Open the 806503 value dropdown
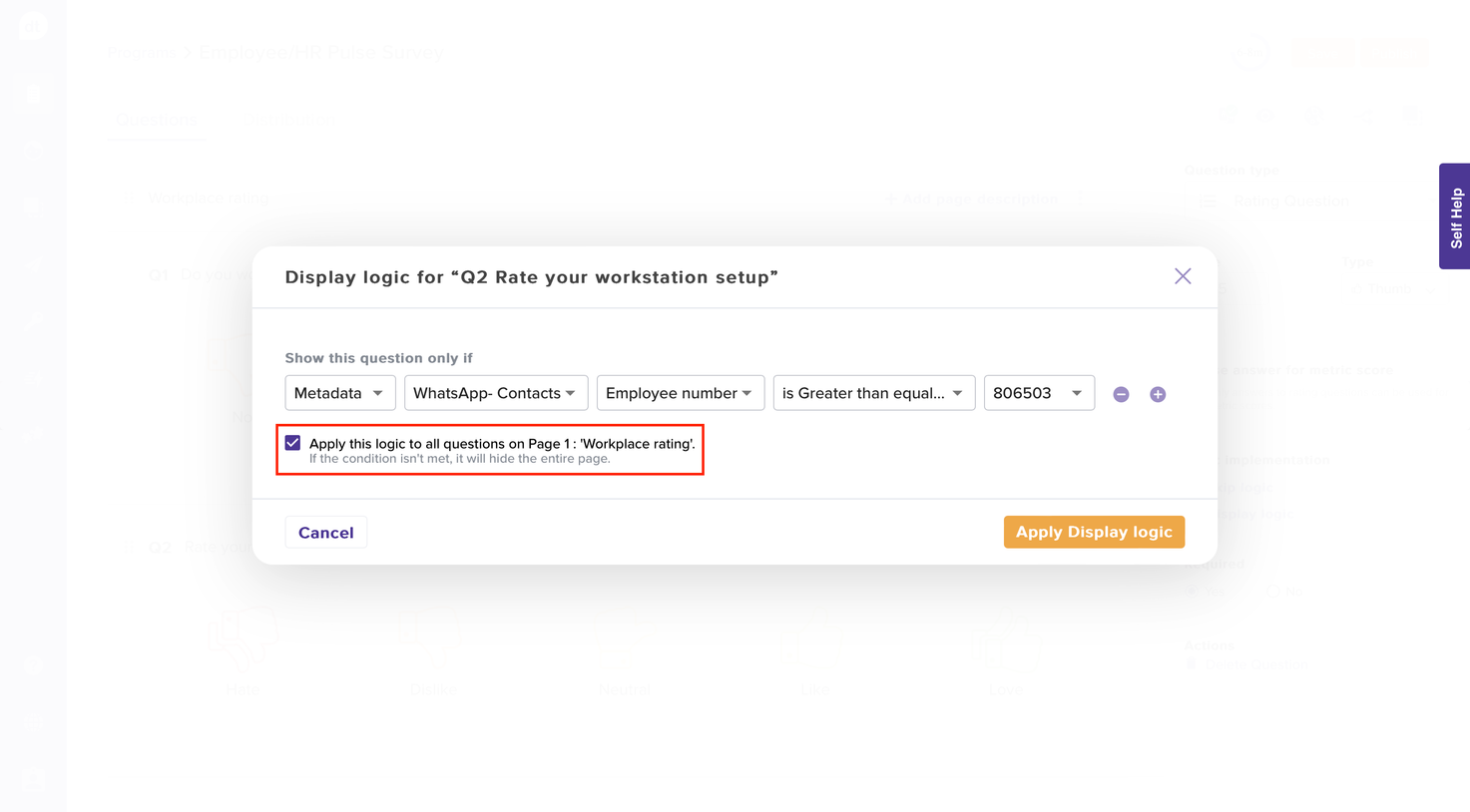The width and height of the screenshot is (1470, 812). [x=1038, y=393]
